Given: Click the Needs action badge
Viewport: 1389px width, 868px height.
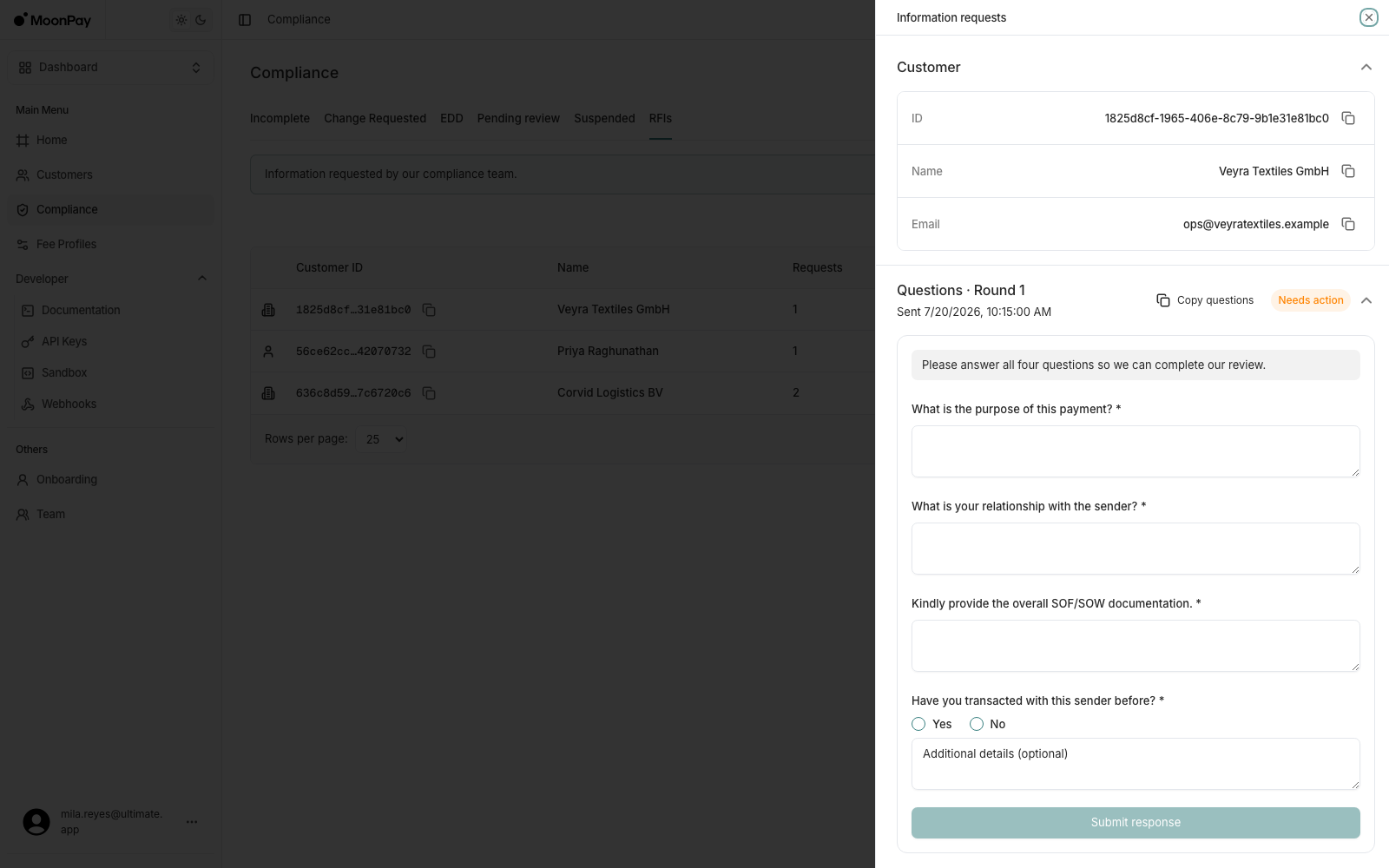Looking at the screenshot, I should click(1311, 300).
